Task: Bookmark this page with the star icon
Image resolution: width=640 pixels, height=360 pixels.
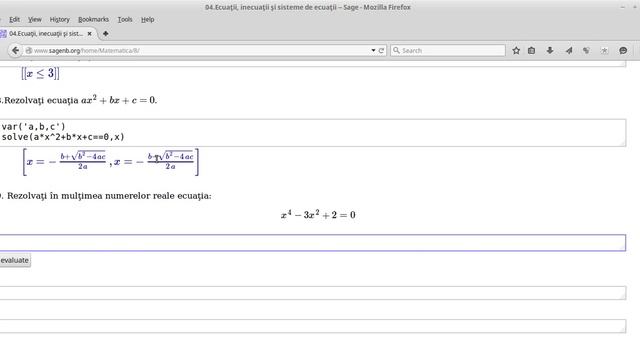Action: point(516,51)
